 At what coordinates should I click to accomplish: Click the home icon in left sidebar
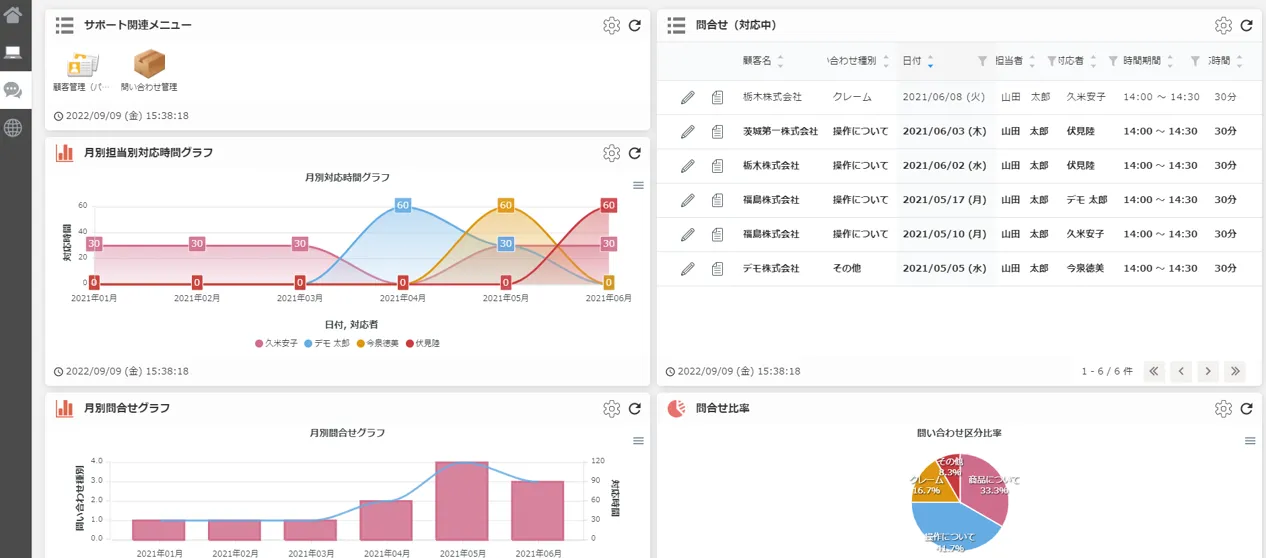[13, 15]
